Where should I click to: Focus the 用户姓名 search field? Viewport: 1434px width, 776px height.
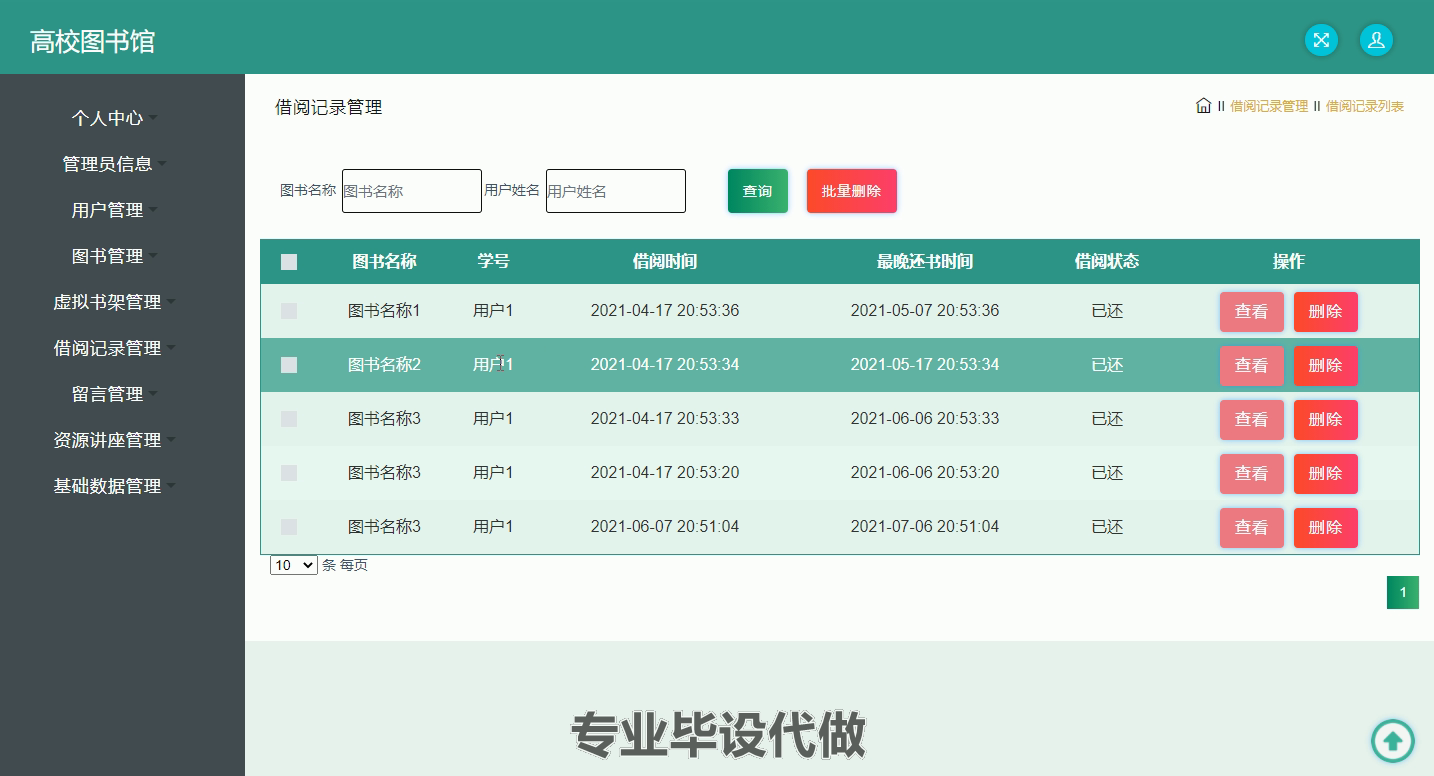point(616,191)
